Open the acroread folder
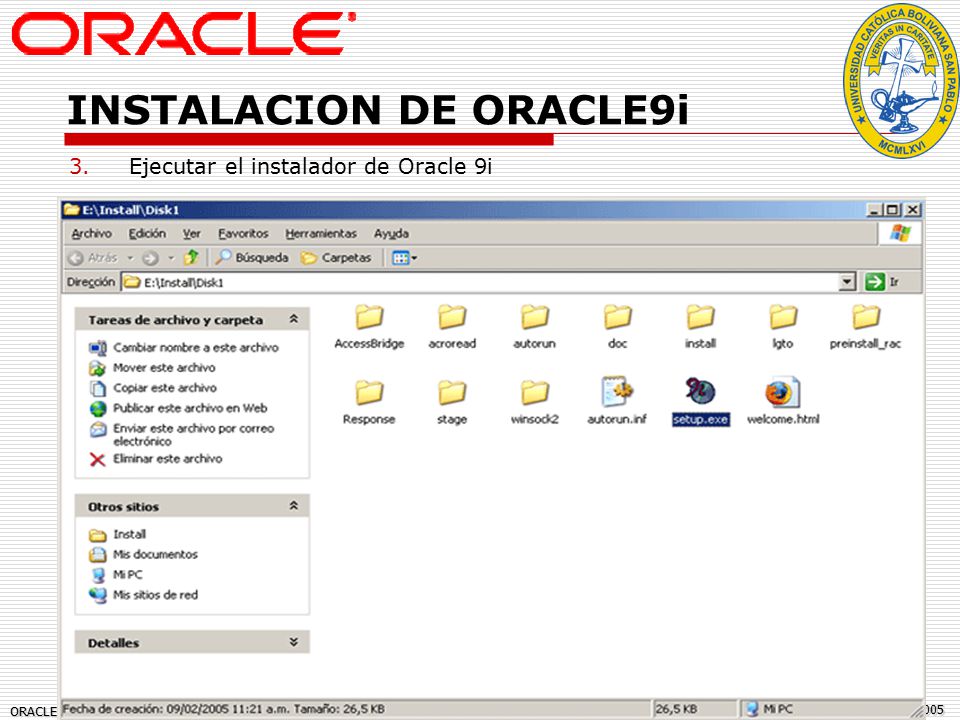Image resolution: width=960 pixels, height=720 pixels. tap(452, 328)
